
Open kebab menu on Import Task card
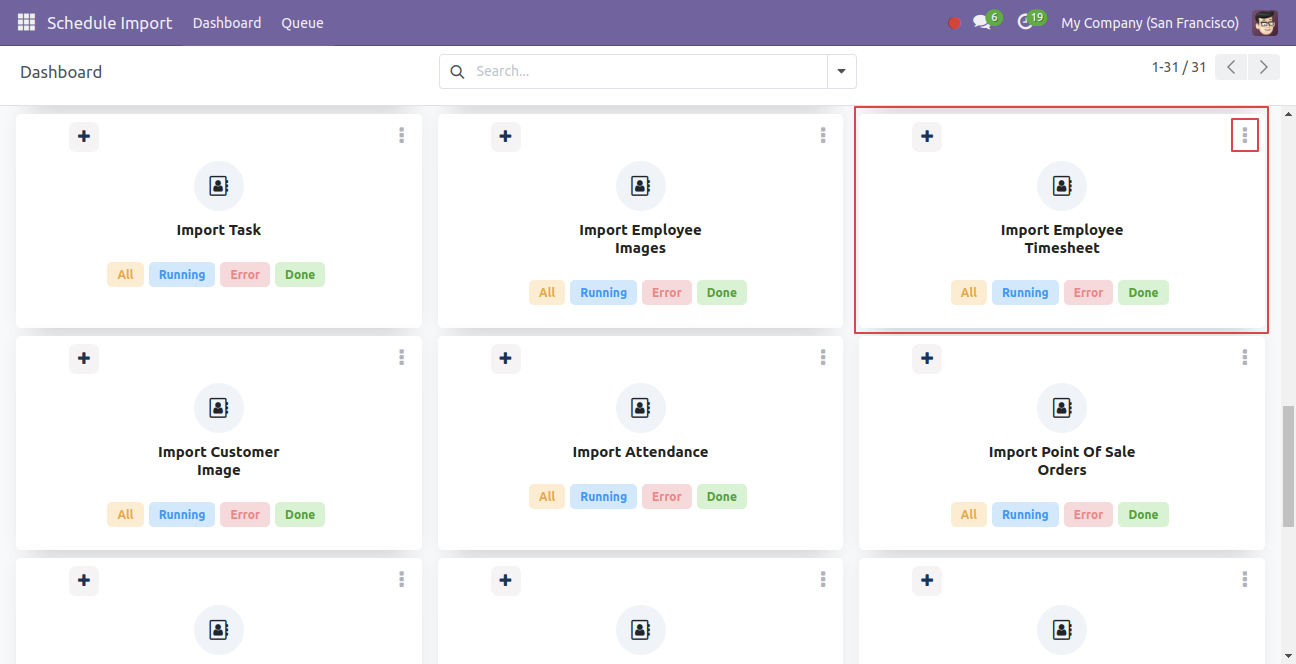coord(401,135)
